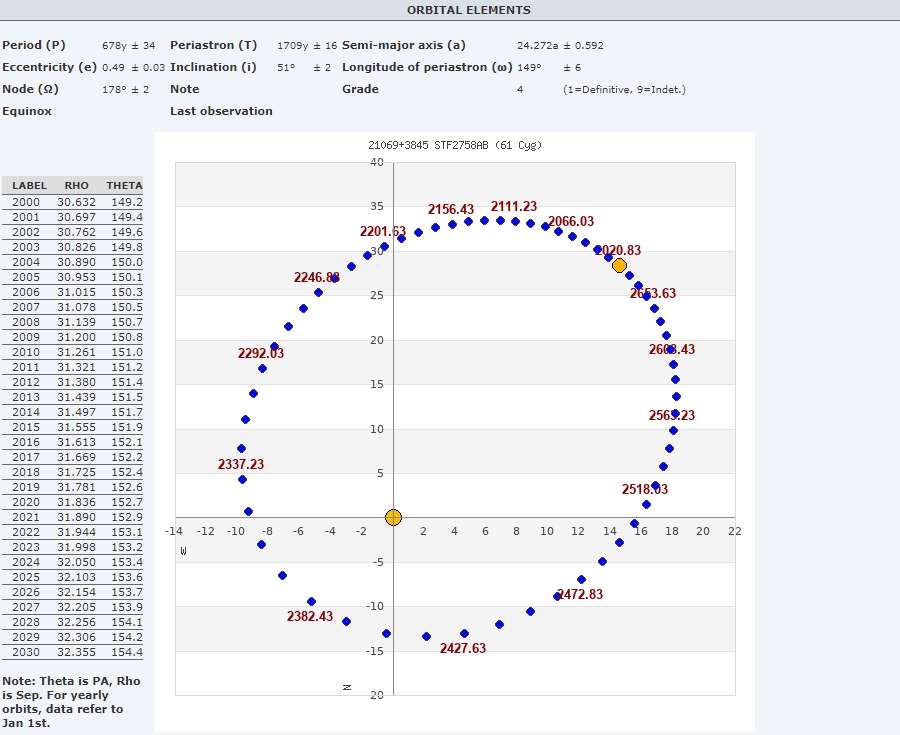Pick the 2246.83 epoch label
This screenshot has height=735, width=900.
click(317, 277)
